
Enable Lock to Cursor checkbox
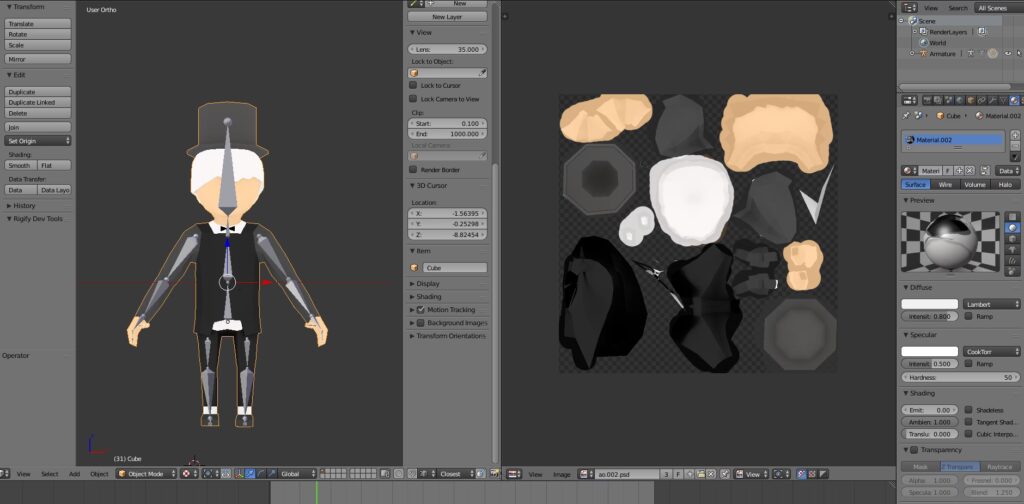[x=413, y=86]
